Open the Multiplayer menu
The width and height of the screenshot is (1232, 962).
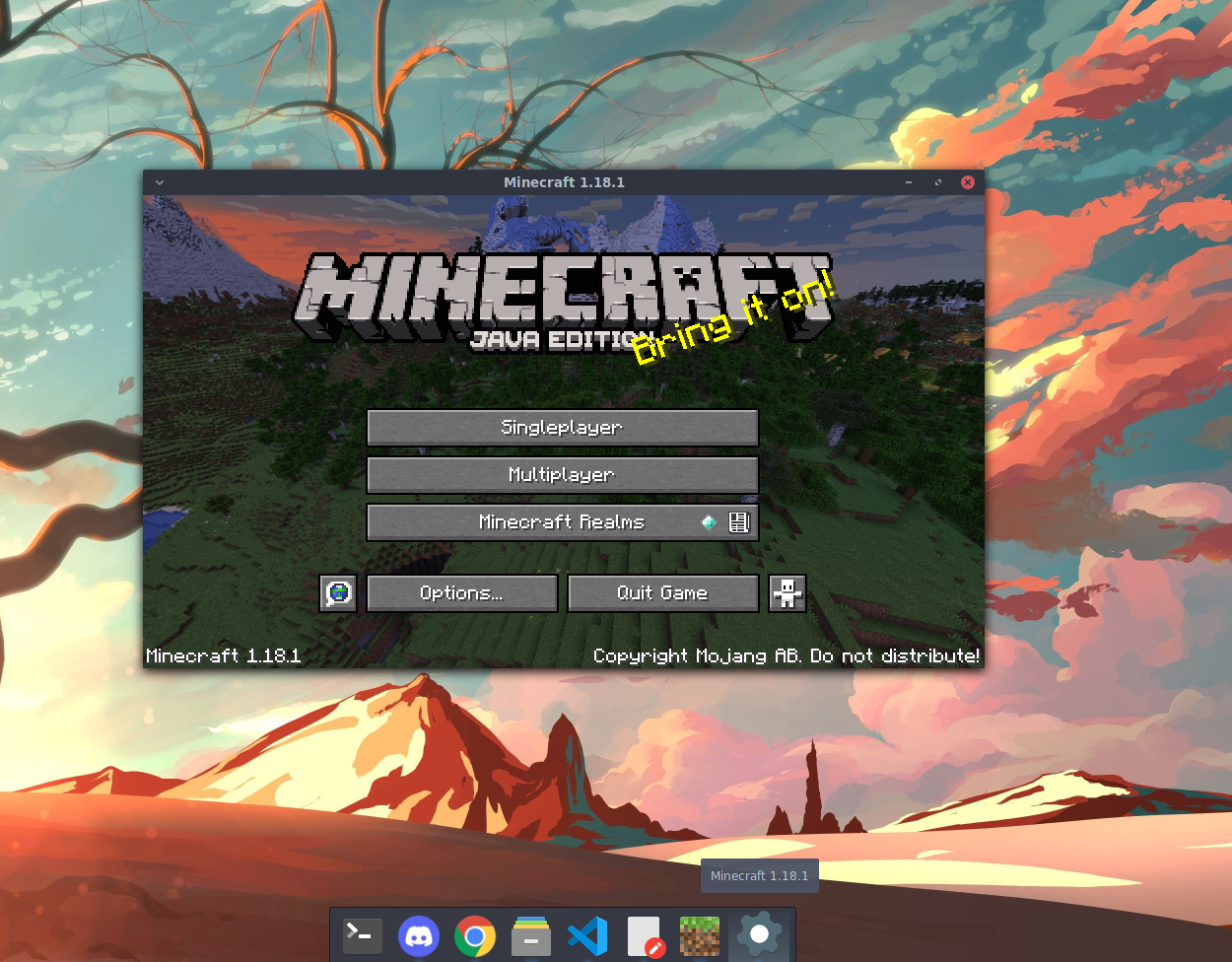563,475
